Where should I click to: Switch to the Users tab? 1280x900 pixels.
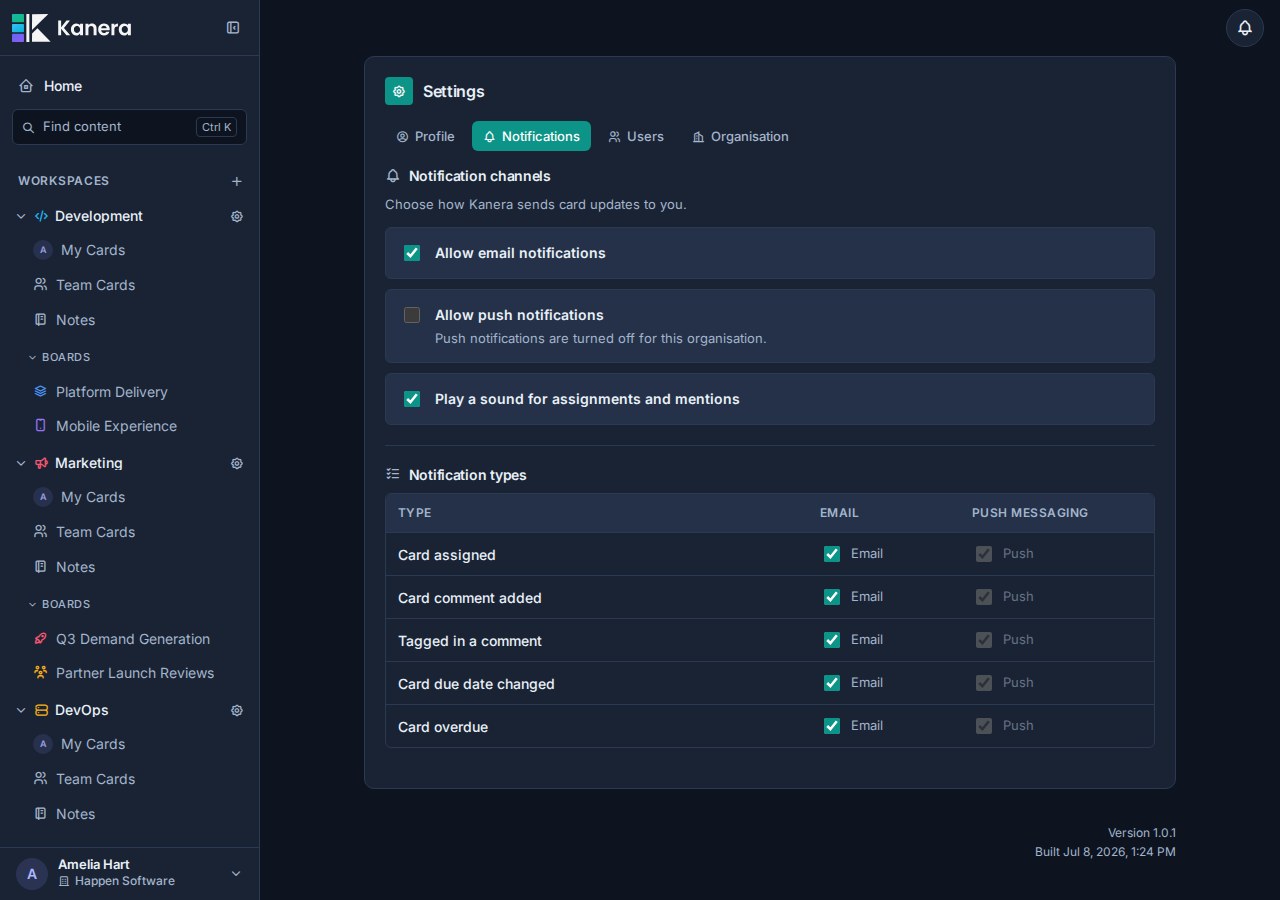pos(636,136)
